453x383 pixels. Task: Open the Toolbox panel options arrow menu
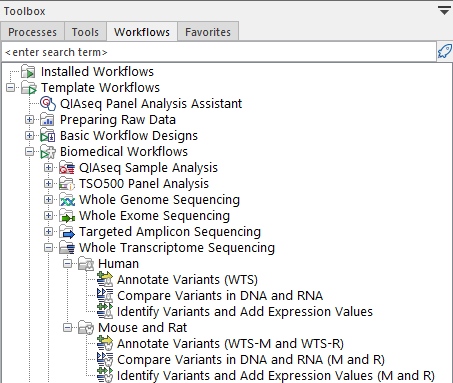(x=444, y=11)
